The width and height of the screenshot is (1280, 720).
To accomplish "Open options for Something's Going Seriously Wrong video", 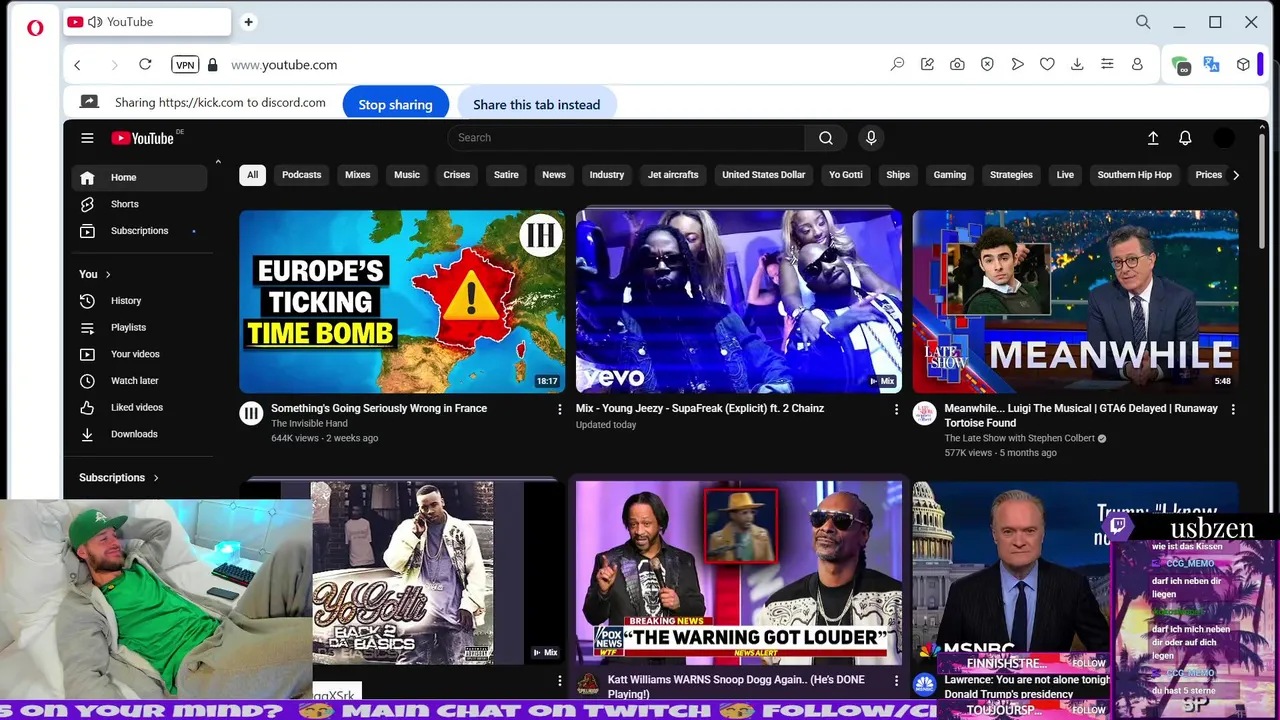I will coord(560,409).
